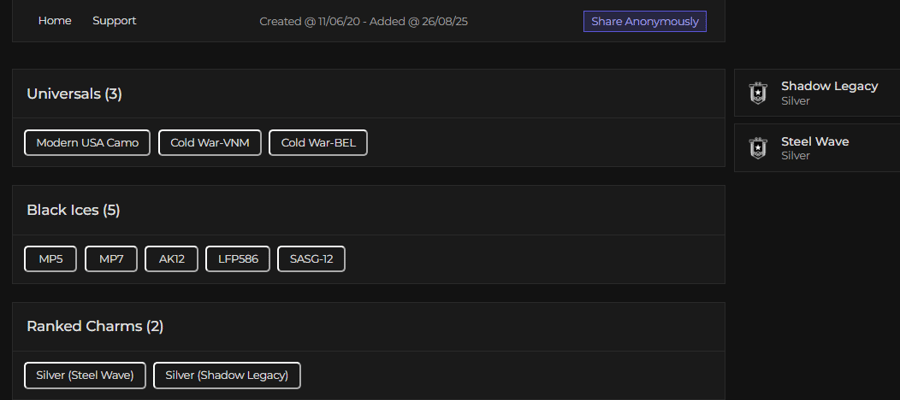
Task: Click the Share Anonymously button
Action: click(x=645, y=21)
